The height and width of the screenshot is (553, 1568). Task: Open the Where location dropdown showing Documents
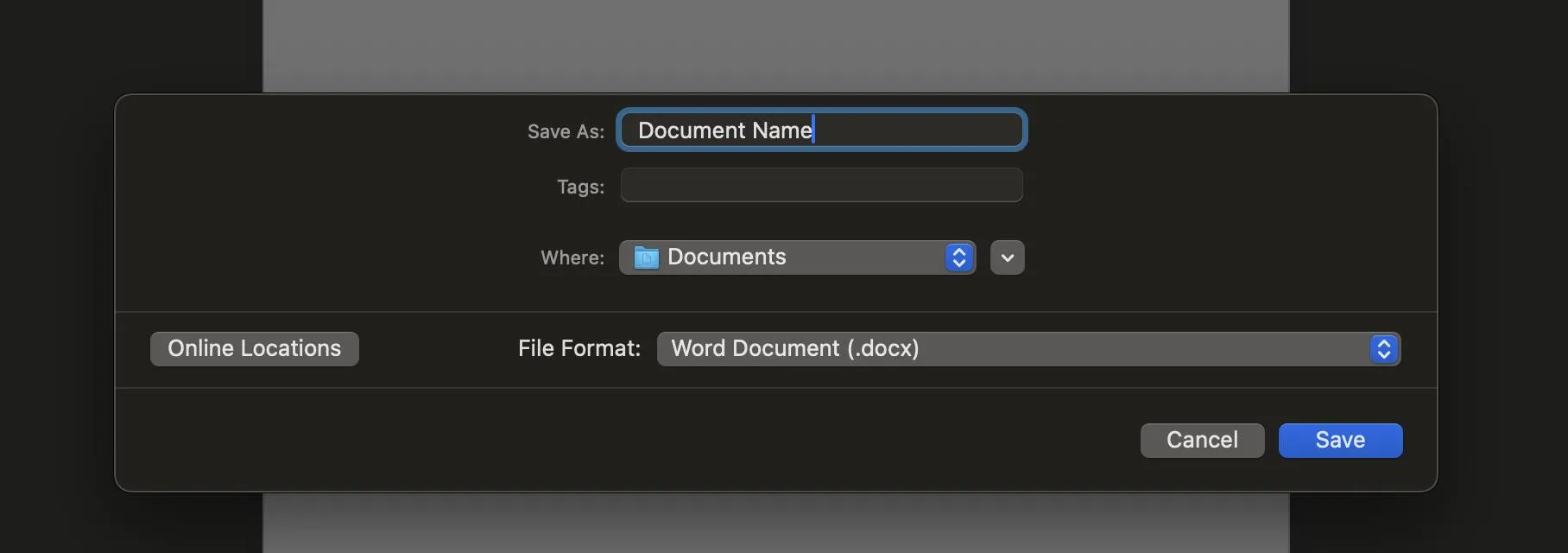coord(797,257)
